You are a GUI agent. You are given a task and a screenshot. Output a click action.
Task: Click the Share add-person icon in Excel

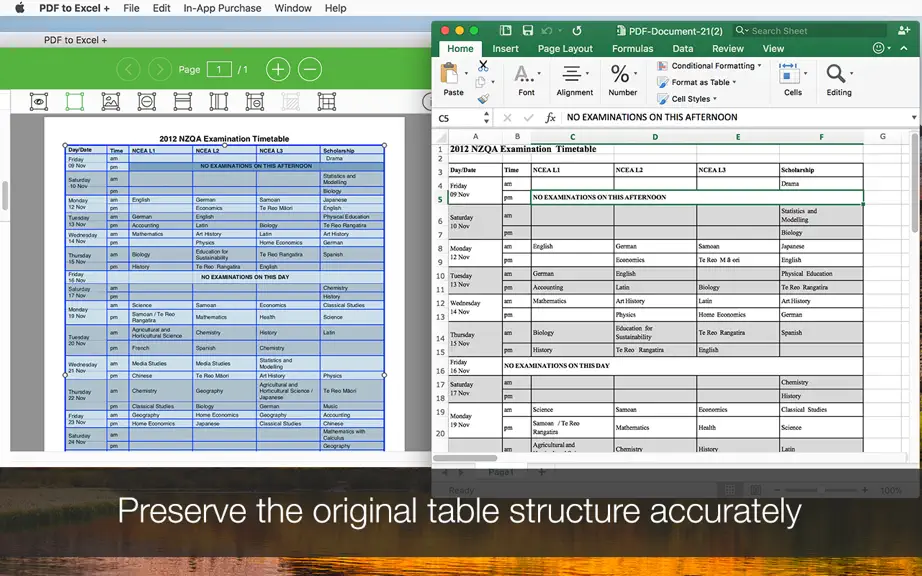(904, 31)
